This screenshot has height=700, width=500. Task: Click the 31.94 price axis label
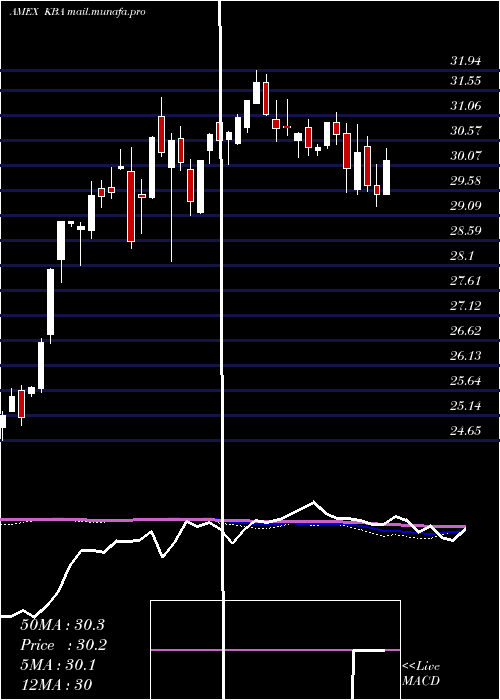point(465,61)
